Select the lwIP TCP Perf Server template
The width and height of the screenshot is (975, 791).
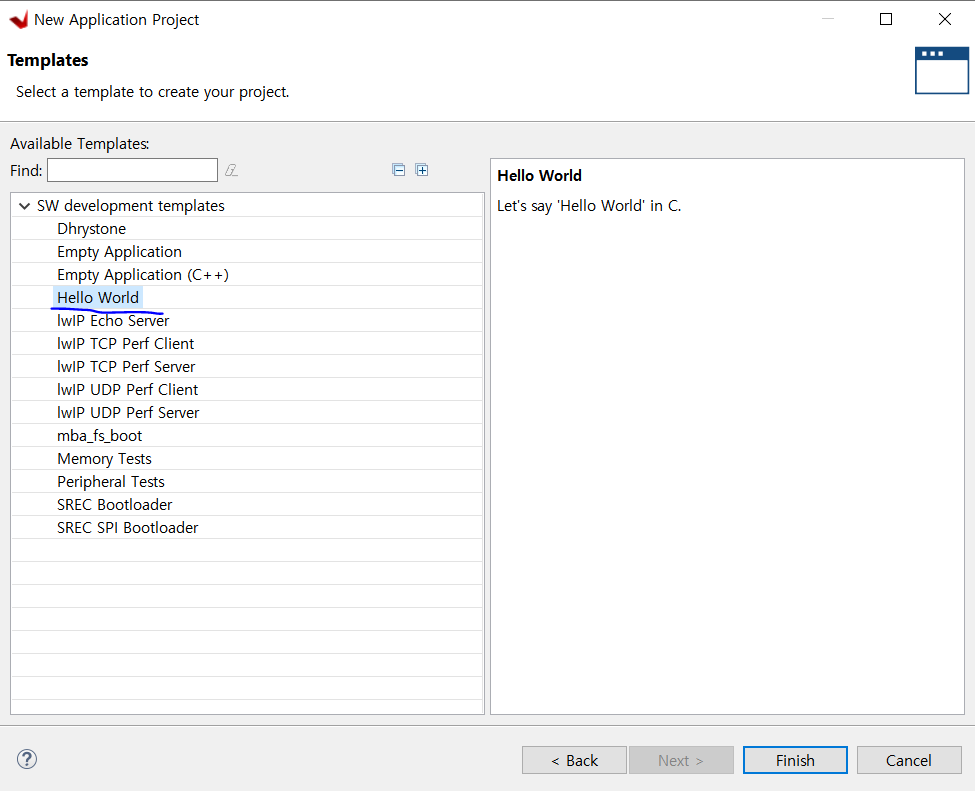[x=126, y=367]
